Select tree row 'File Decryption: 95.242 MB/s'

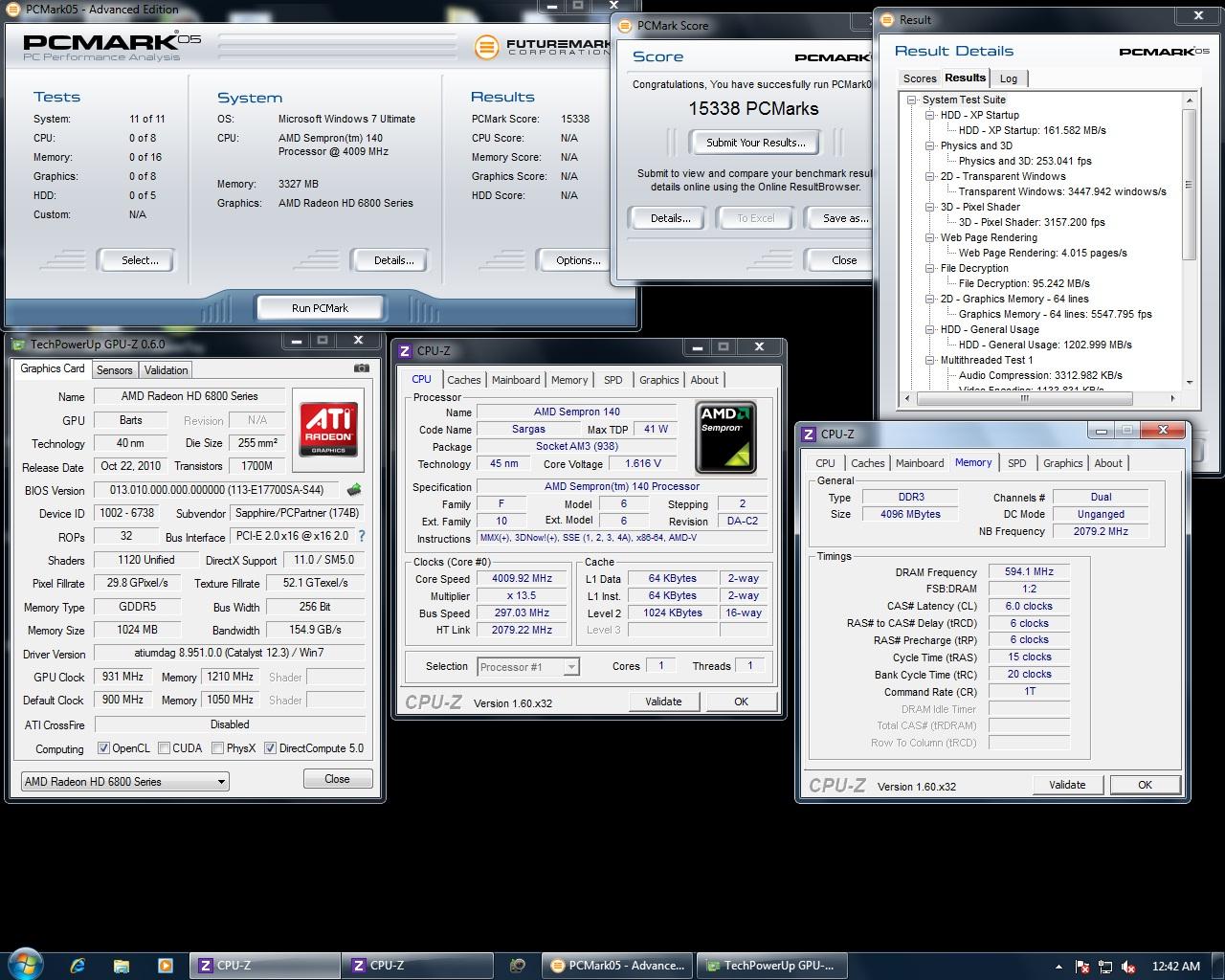click(x=1024, y=283)
